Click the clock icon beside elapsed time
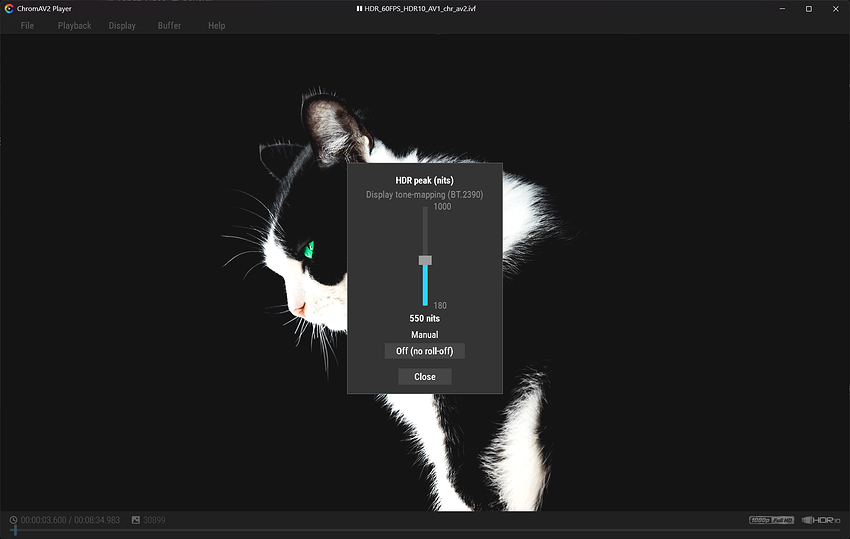Screen dimensions: 850x539 click(13, 520)
